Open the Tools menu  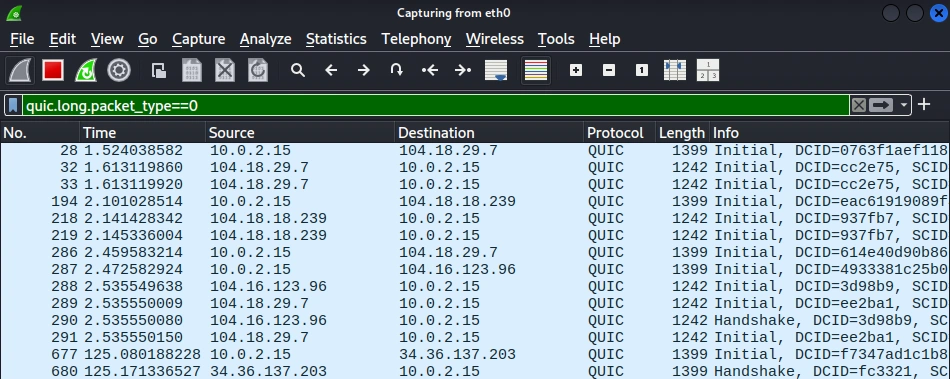click(556, 39)
